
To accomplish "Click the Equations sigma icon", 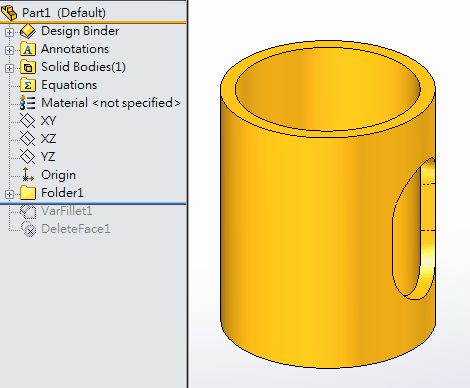I will [x=28, y=85].
